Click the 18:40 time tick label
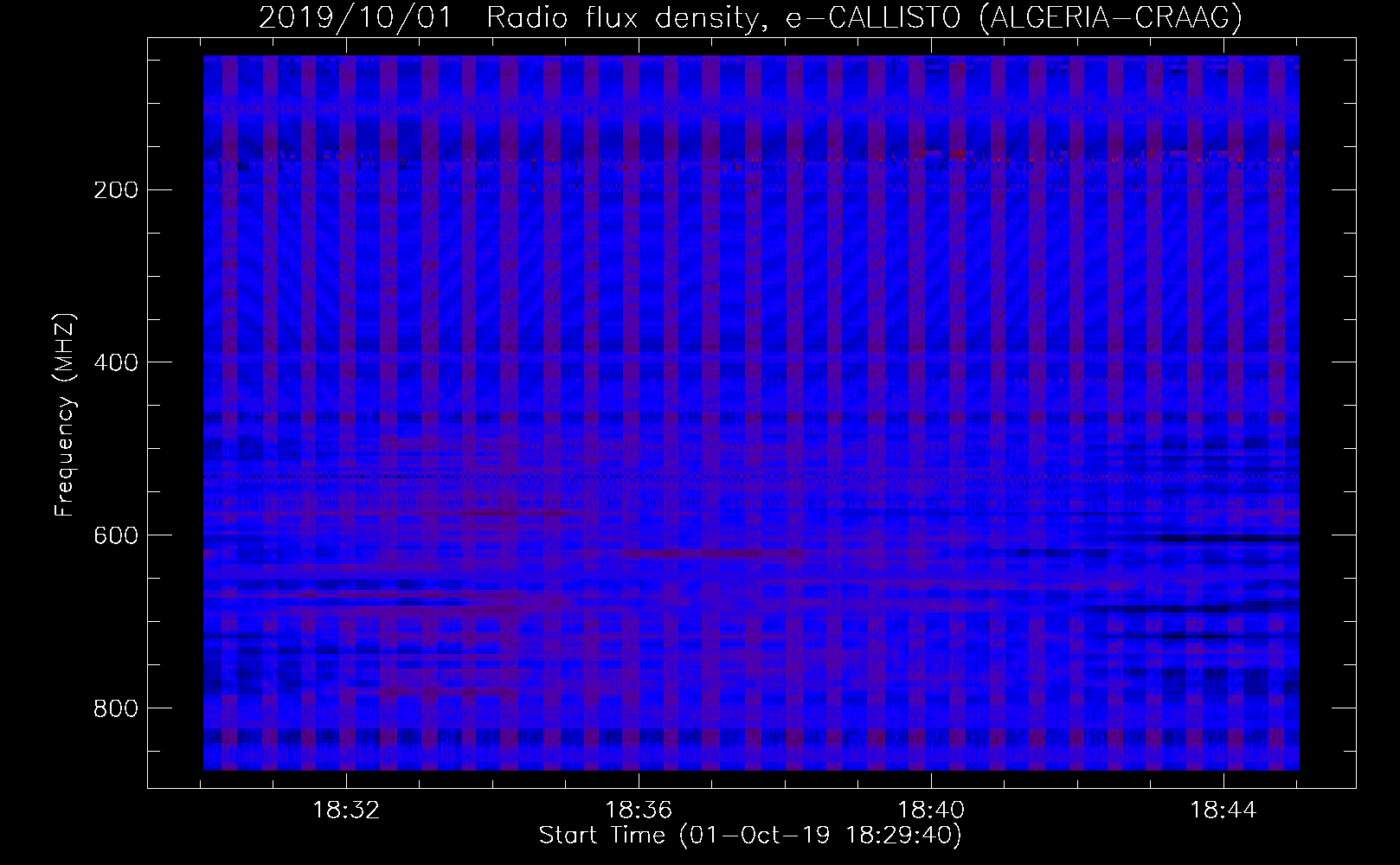1400x865 pixels. (x=931, y=811)
